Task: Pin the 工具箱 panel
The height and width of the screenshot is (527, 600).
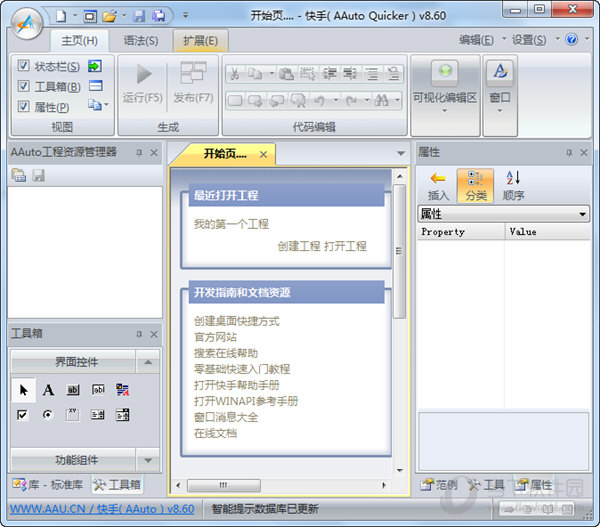Action: tap(139, 334)
